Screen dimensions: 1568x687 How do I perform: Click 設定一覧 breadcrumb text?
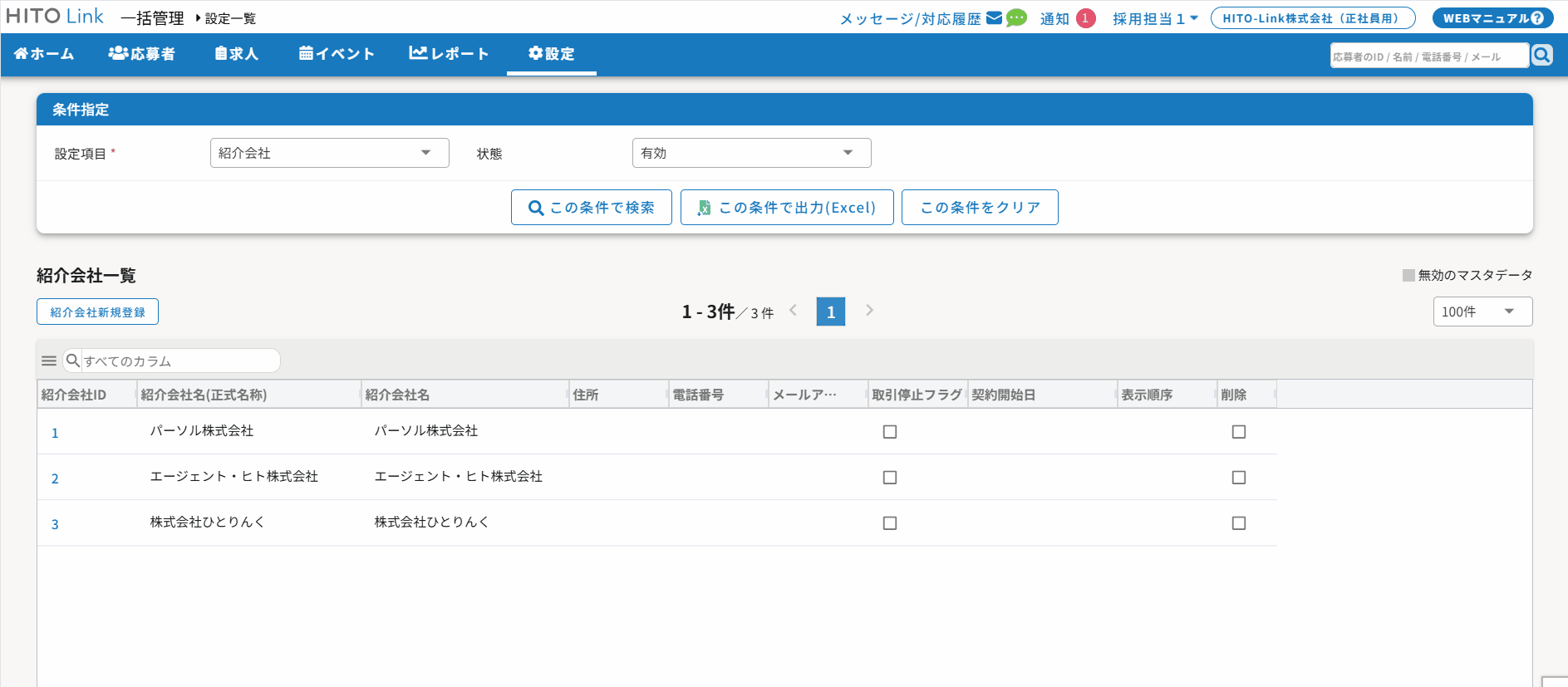230,18
